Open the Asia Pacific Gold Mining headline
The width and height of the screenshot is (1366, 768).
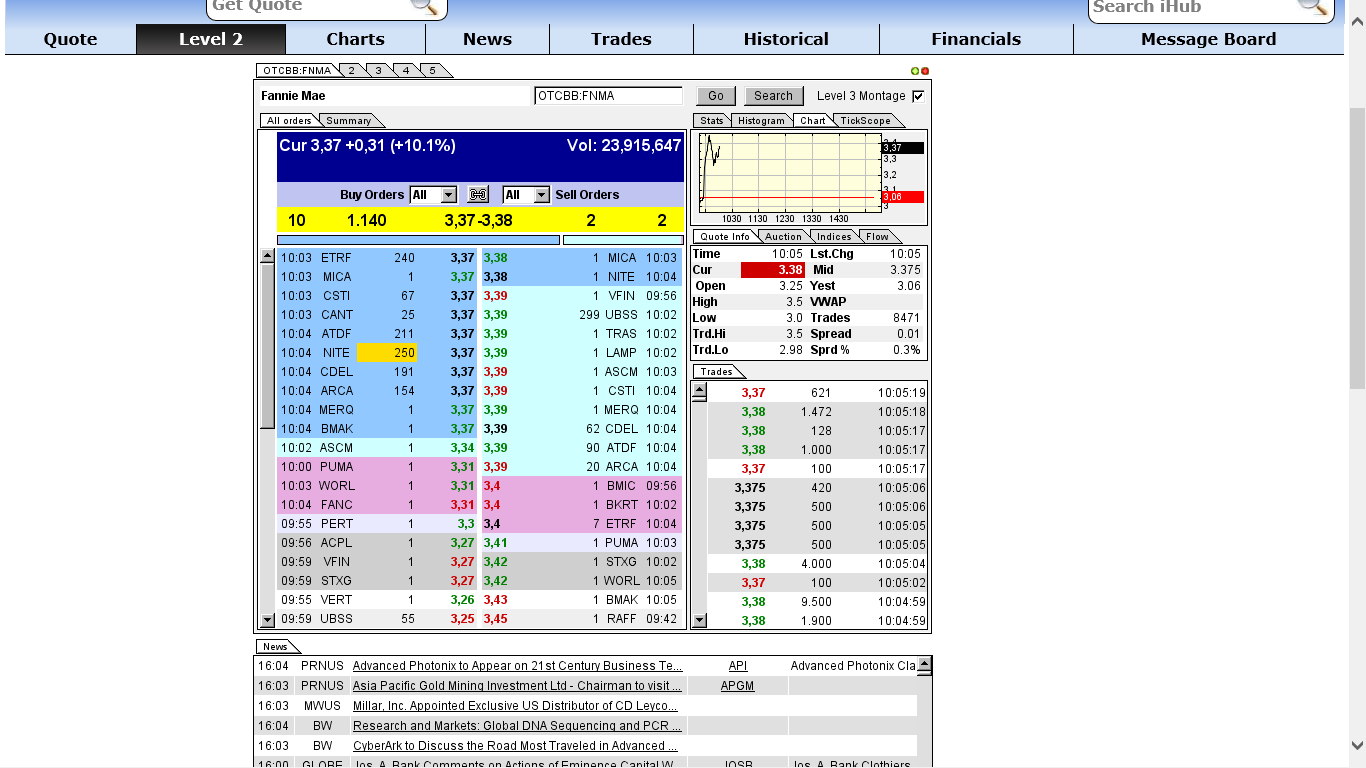(x=518, y=686)
